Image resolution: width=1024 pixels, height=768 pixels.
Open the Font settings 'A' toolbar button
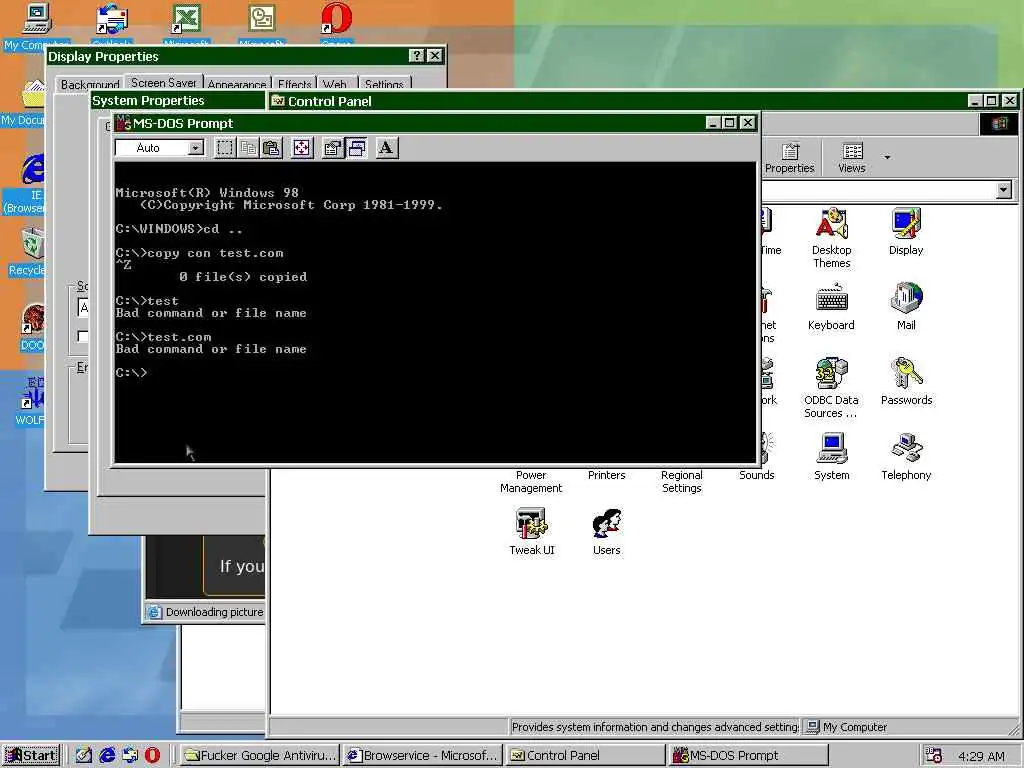pos(387,148)
